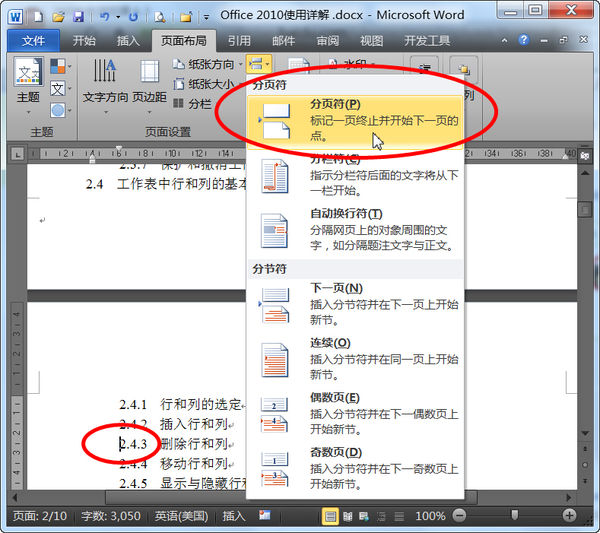Viewport: 600px width, 533px height.
Task: Switch to the 插入 ribbon tab
Action: 128,41
